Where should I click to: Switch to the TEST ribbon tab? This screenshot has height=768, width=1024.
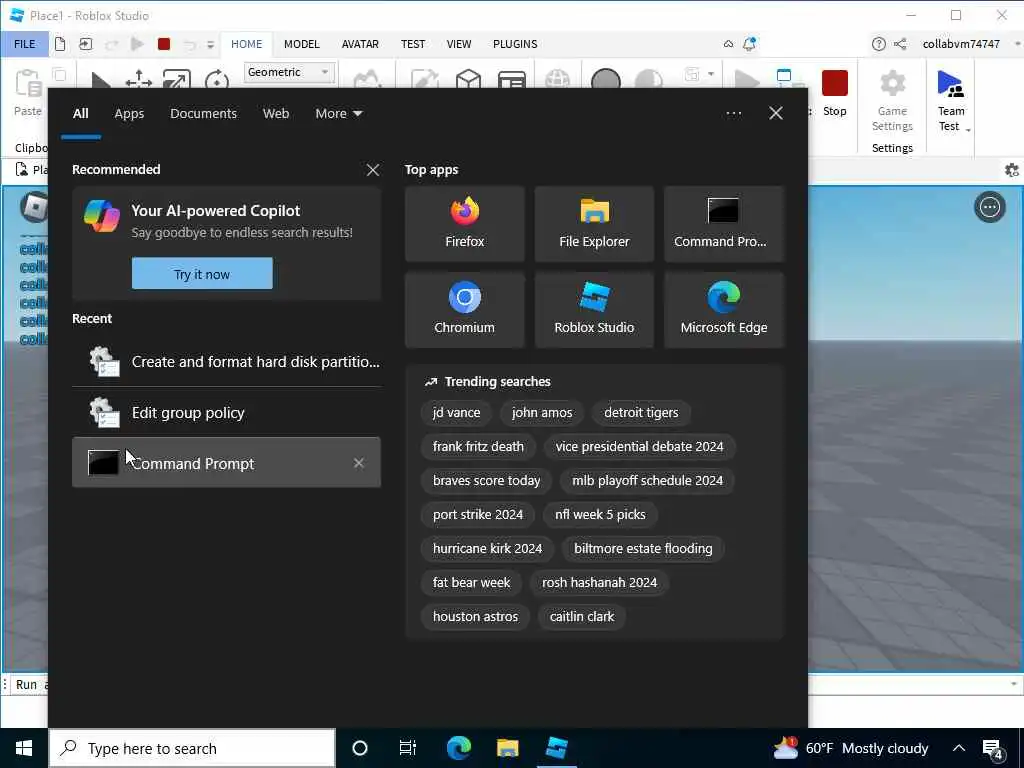tap(413, 44)
